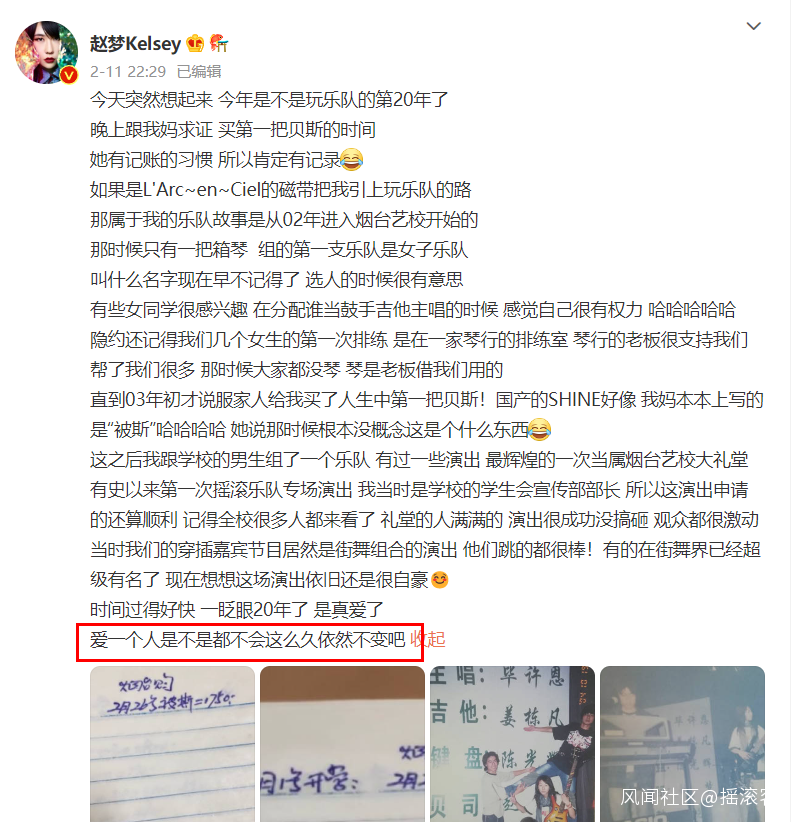Viewport: 791px width, 822px height.
Task: Open 赵梦Kelsey's profile avatar
Action: pos(47,52)
